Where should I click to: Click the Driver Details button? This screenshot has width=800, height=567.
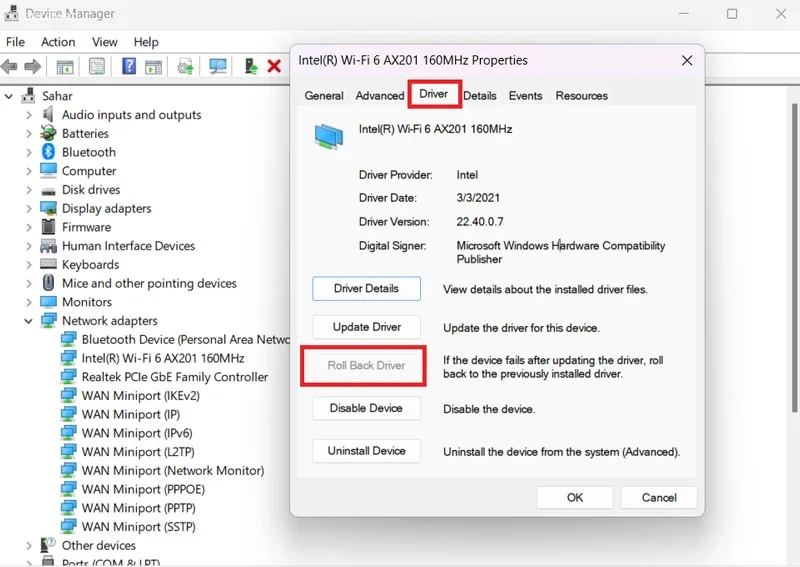(x=366, y=288)
